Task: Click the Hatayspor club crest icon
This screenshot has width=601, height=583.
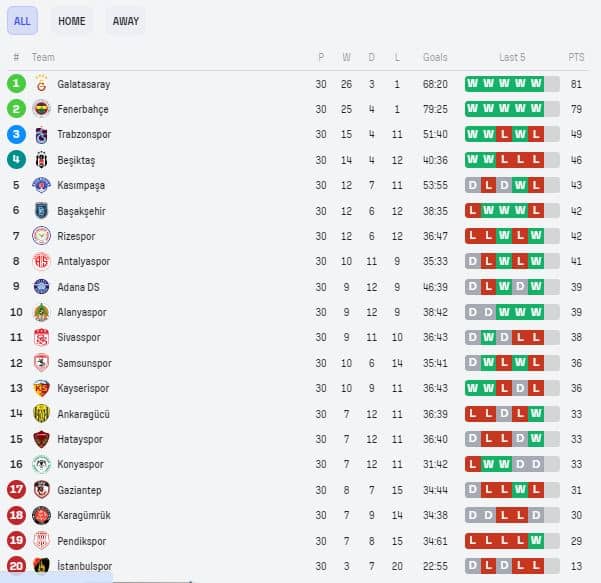Action: pyautogui.click(x=41, y=439)
